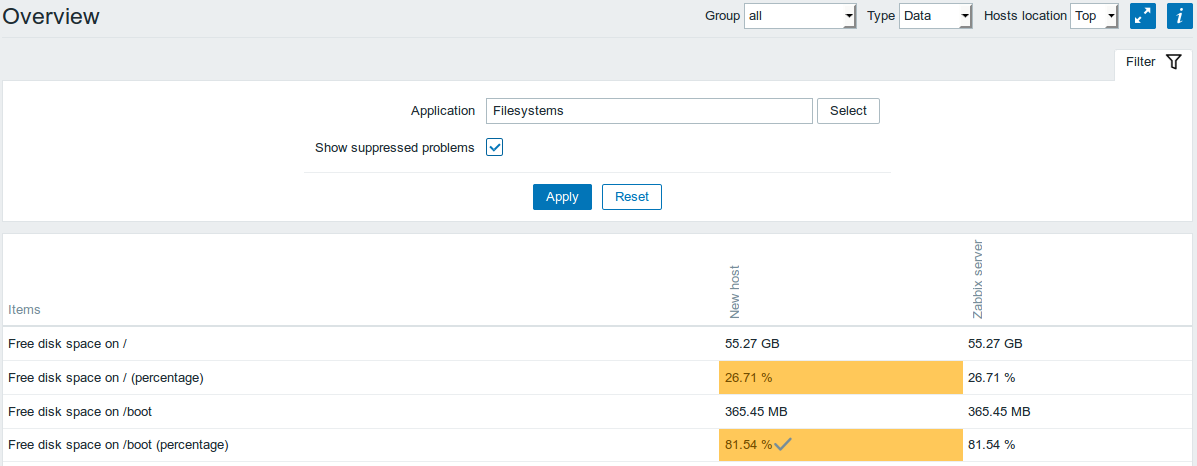Click Select next to Application field
1197x466 pixels.
pos(848,111)
